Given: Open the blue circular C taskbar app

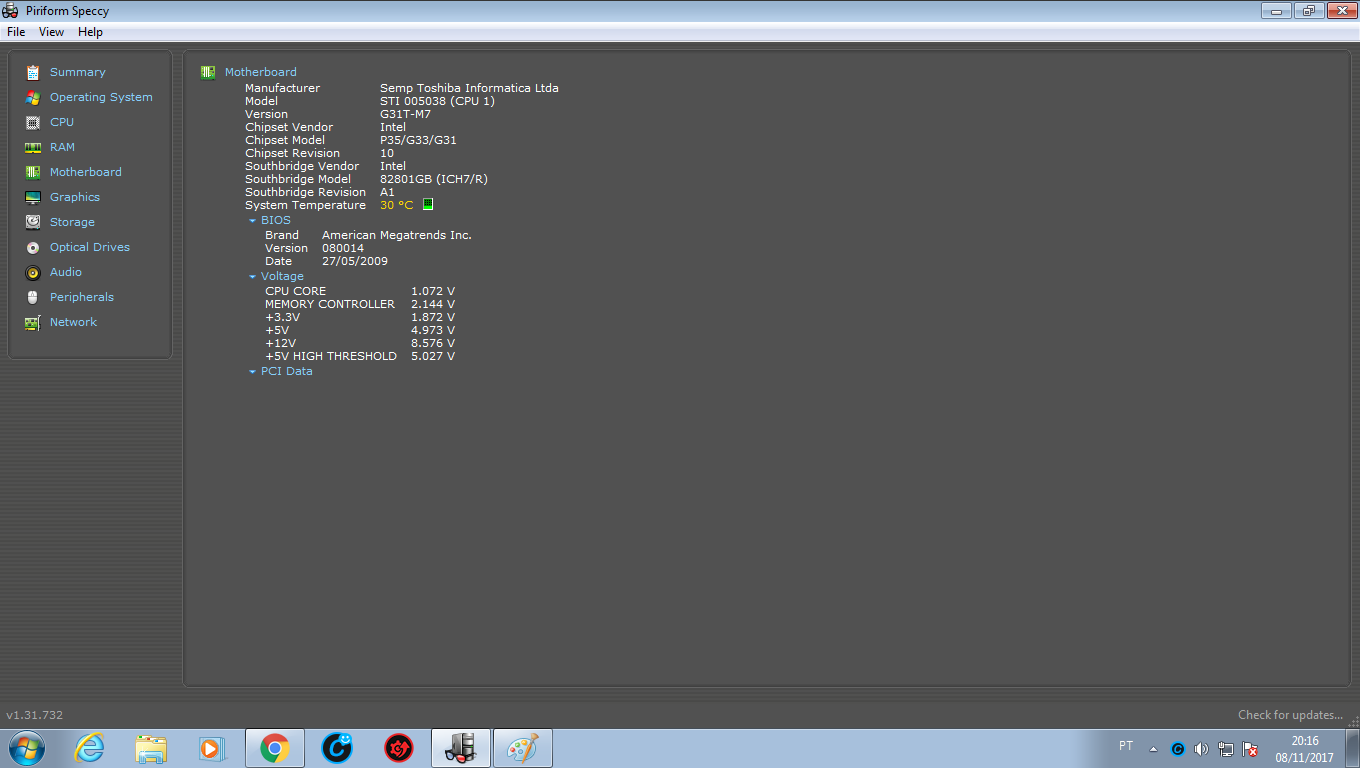Looking at the screenshot, I should click(337, 748).
